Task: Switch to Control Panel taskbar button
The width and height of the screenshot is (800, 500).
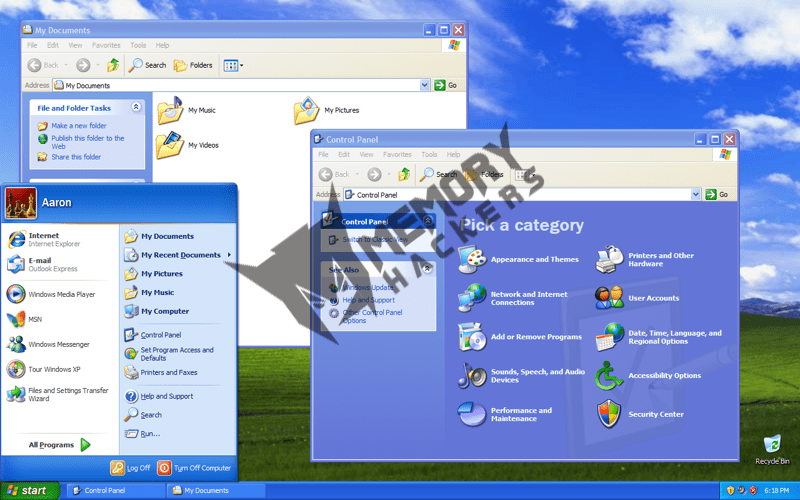Action: click(x=115, y=491)
